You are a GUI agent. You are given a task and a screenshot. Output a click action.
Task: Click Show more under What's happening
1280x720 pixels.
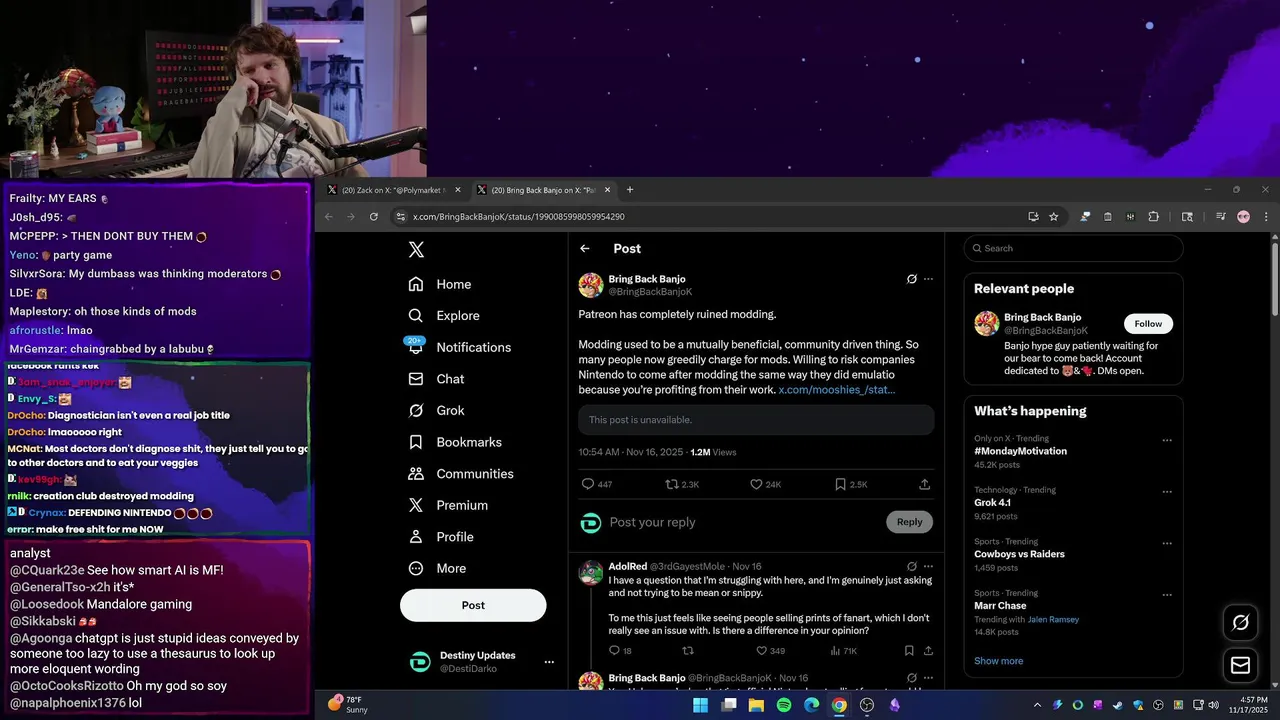click(x=998, y=661)
